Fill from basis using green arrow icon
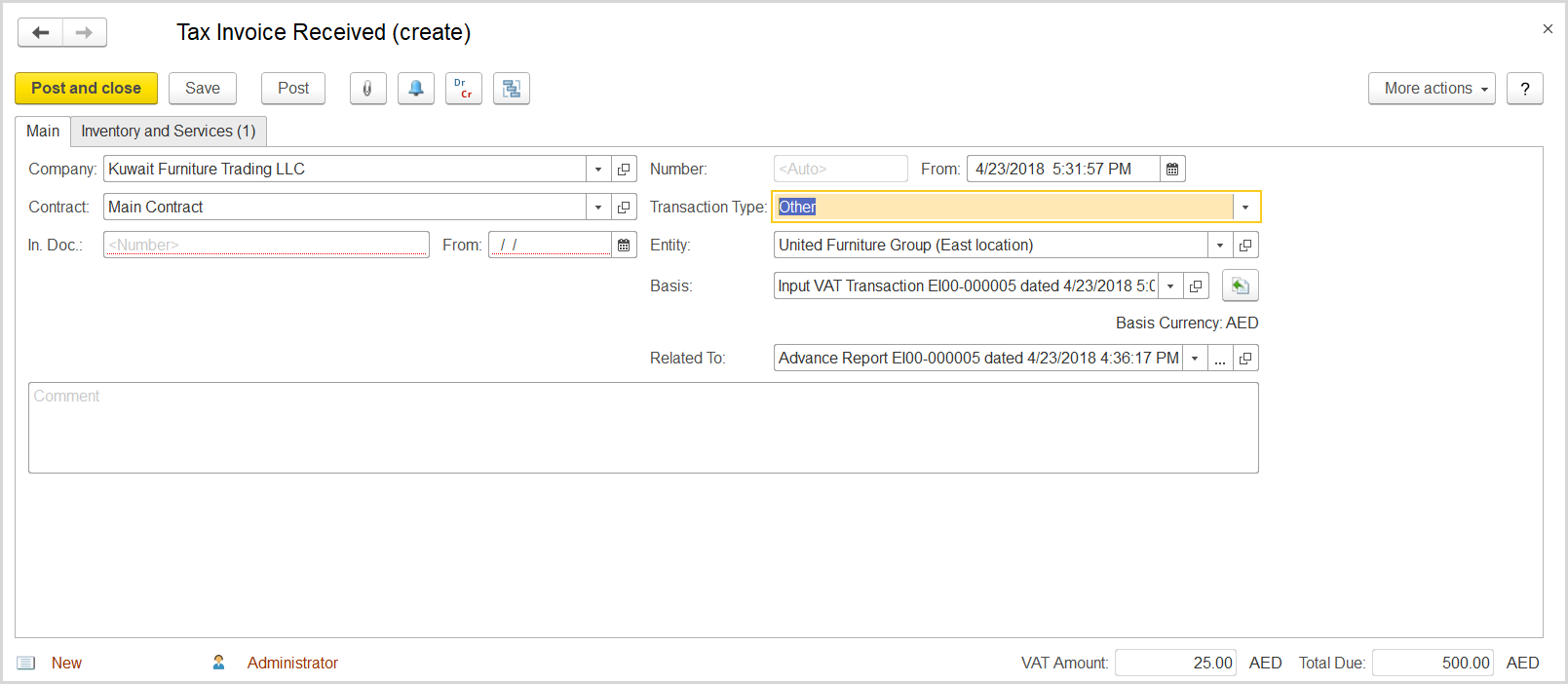The height and width of the screenshot is (684, 1568). 1241,285
